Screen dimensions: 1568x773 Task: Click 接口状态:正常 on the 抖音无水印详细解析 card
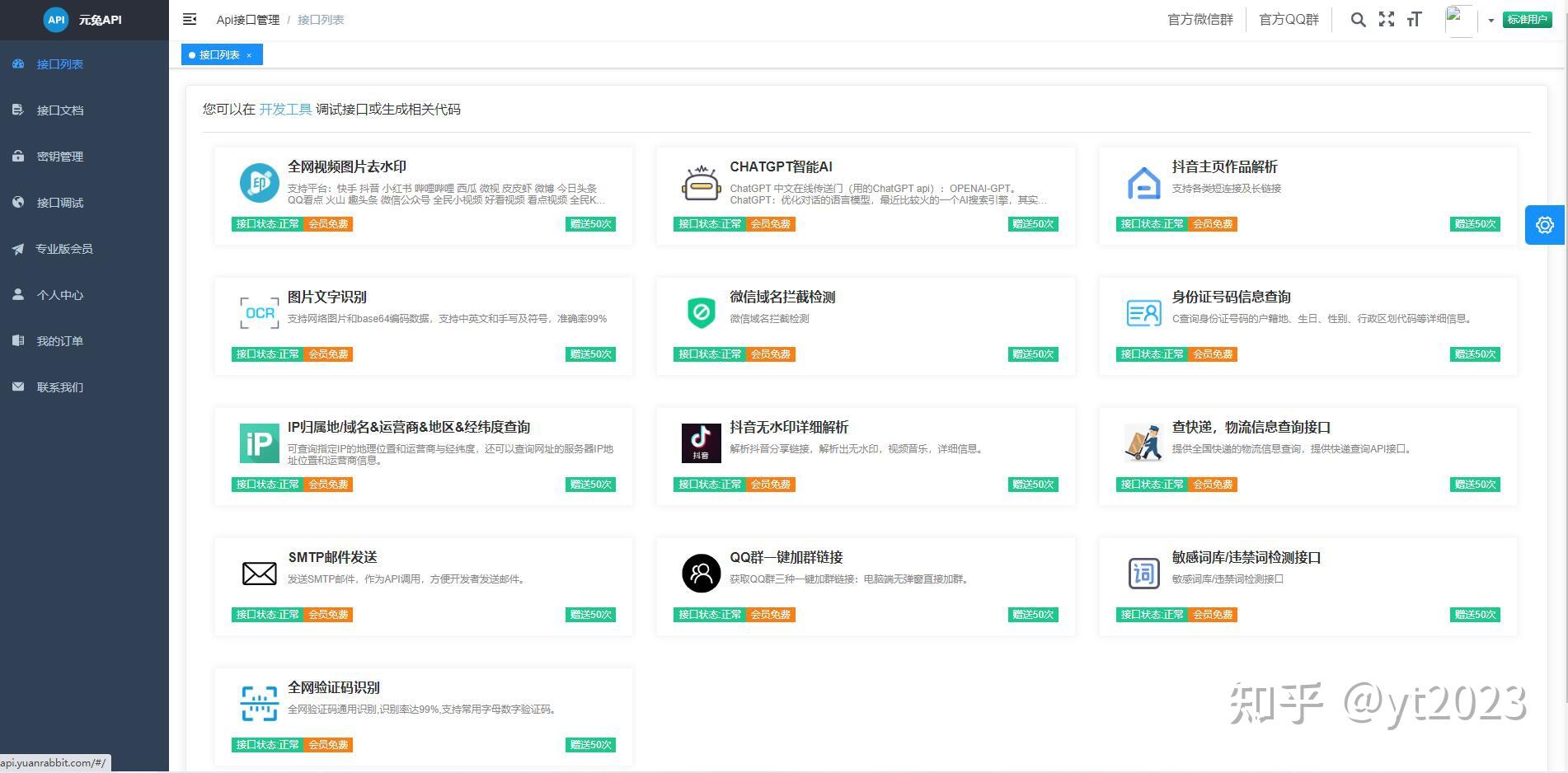(x=710, y=485)
